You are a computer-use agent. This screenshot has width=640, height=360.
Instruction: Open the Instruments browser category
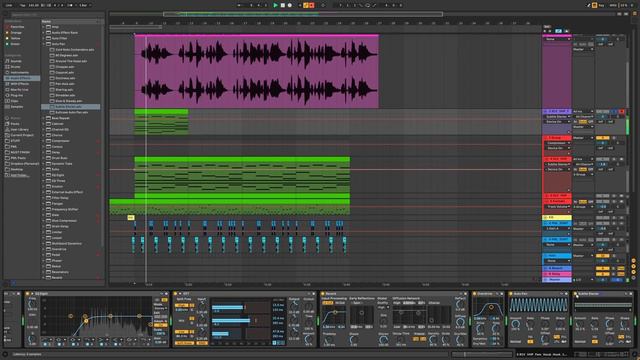[19, 73]
